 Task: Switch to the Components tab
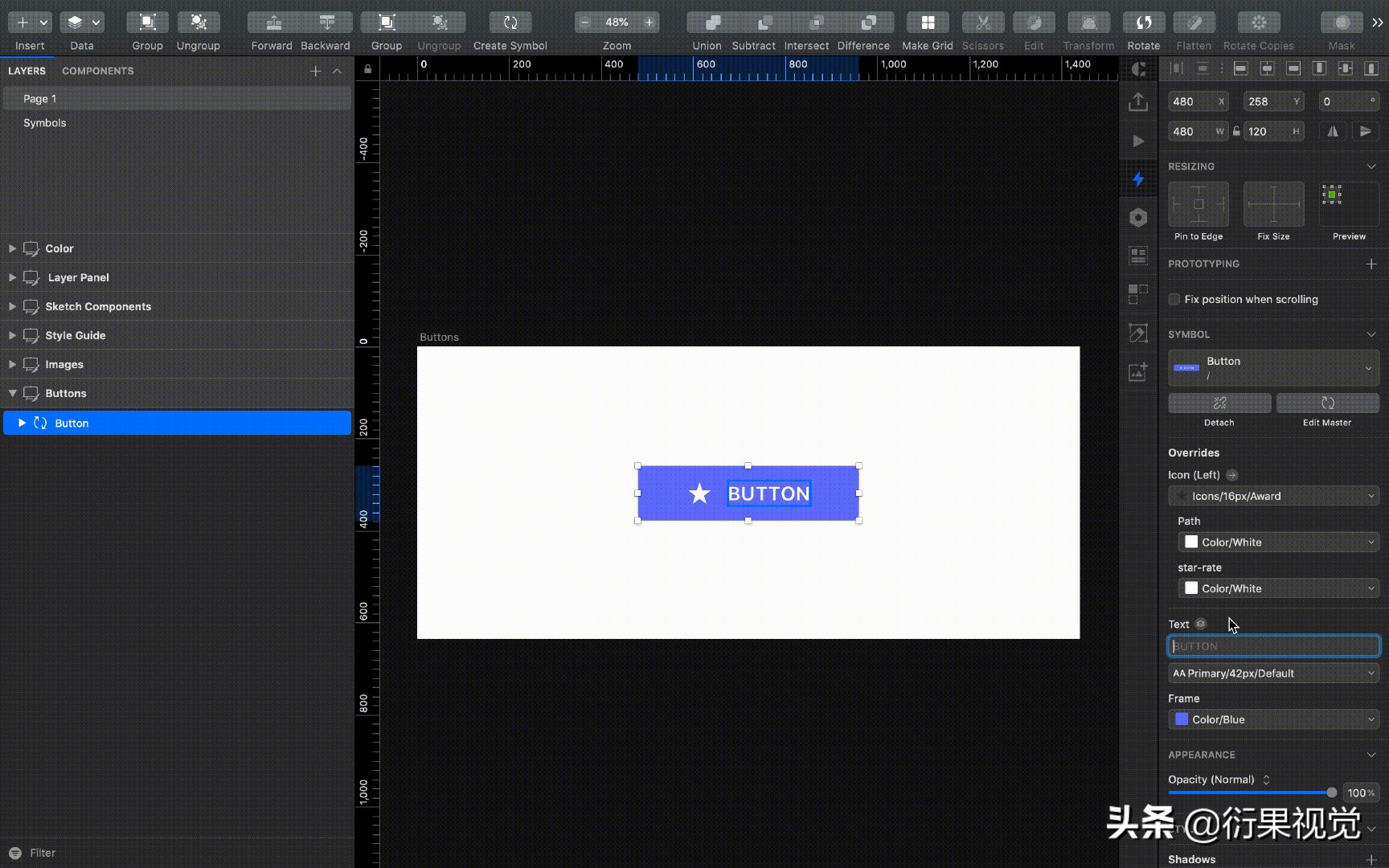(98, 71)
